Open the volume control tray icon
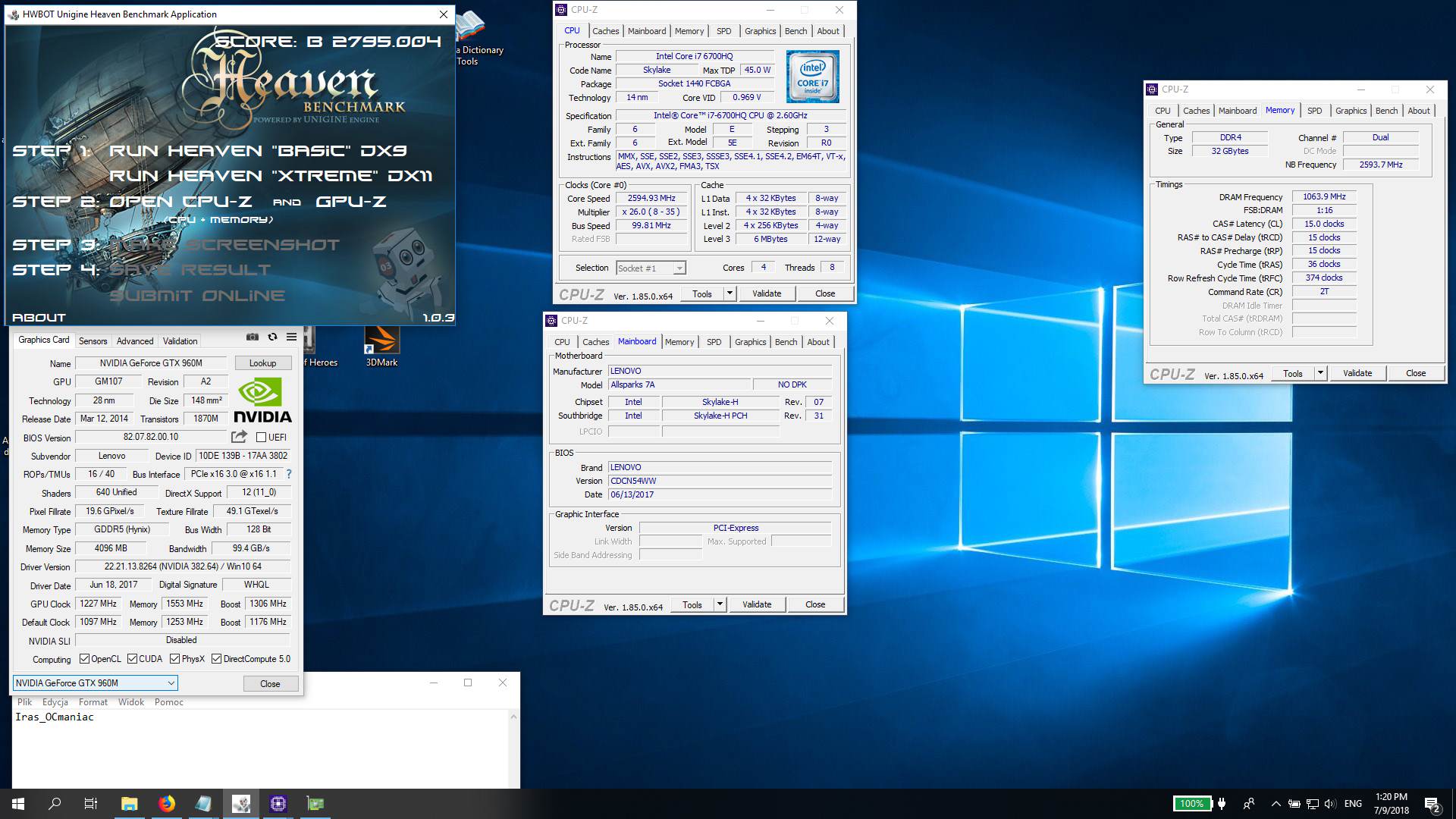The width and height of the screenshot is (1456, 819). click(x=1331, y=804)
